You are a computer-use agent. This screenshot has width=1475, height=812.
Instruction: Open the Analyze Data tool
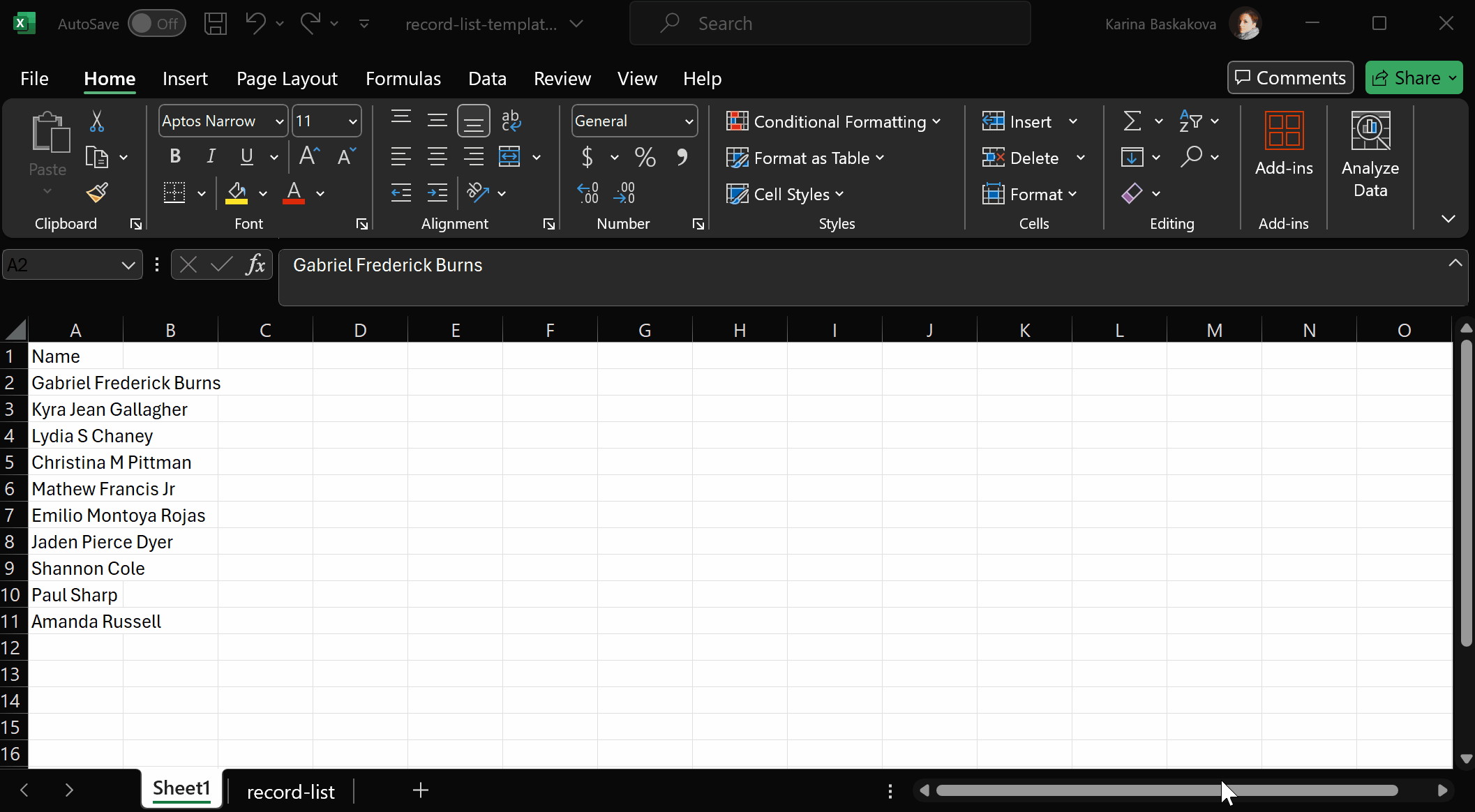point(1370,155)
